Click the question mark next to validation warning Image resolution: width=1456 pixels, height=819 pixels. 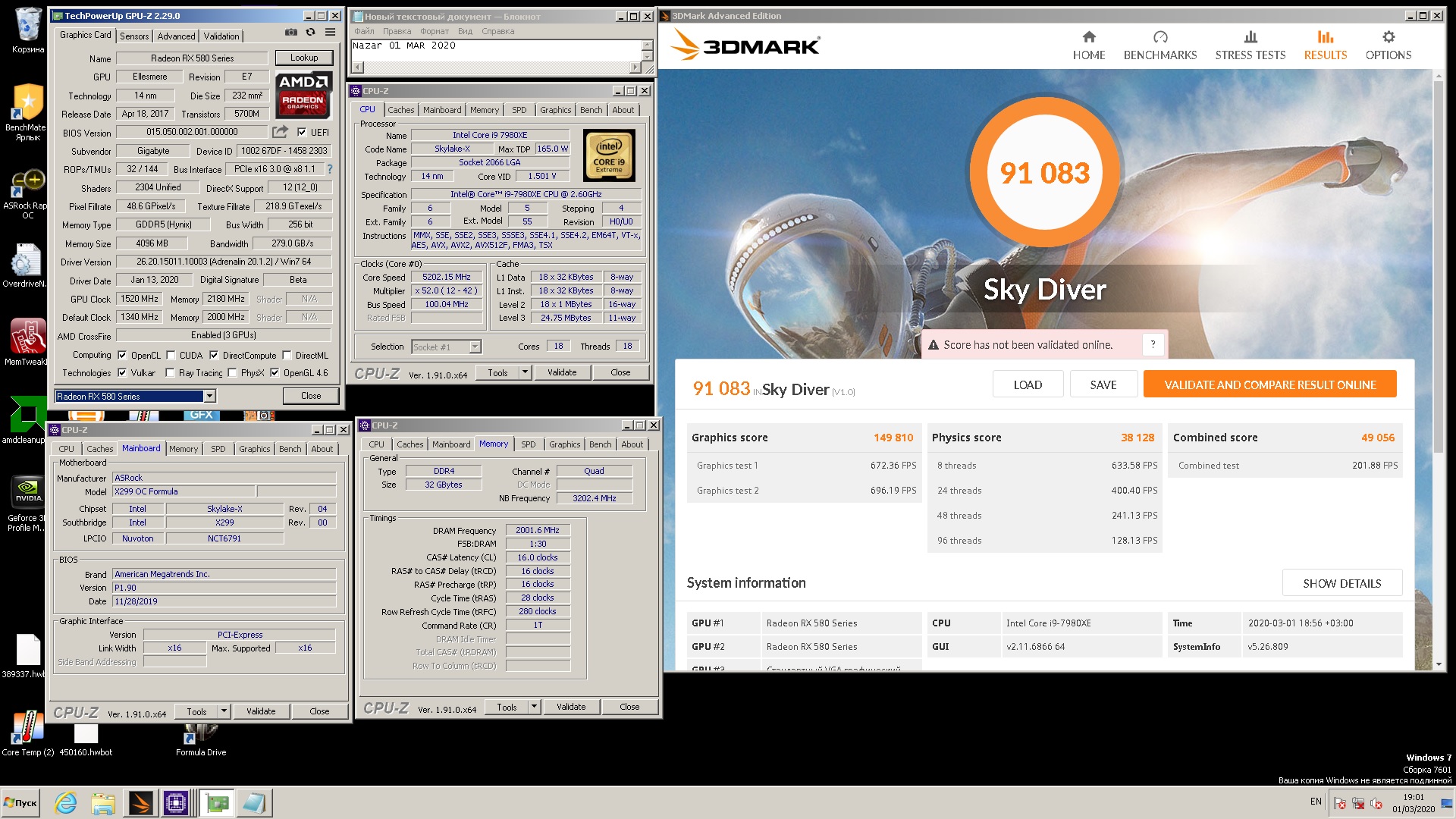pyautogui.click(x=1153, y=344)
